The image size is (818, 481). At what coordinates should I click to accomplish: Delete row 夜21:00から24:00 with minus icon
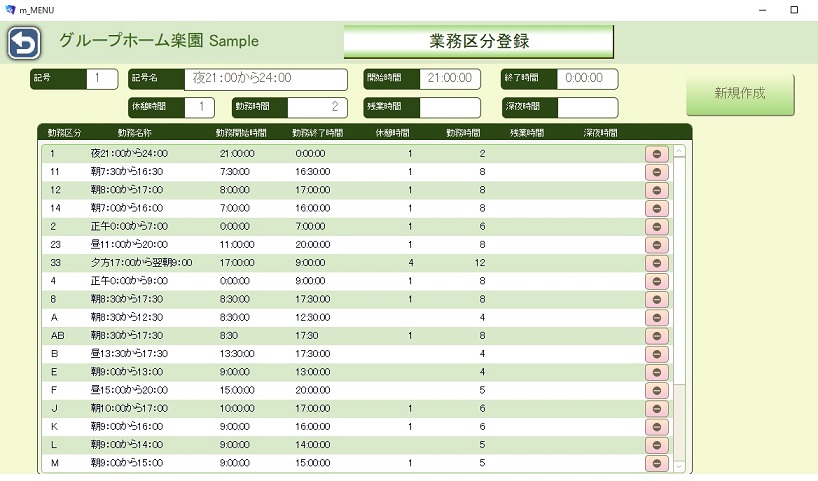click(x=657, y=154)
